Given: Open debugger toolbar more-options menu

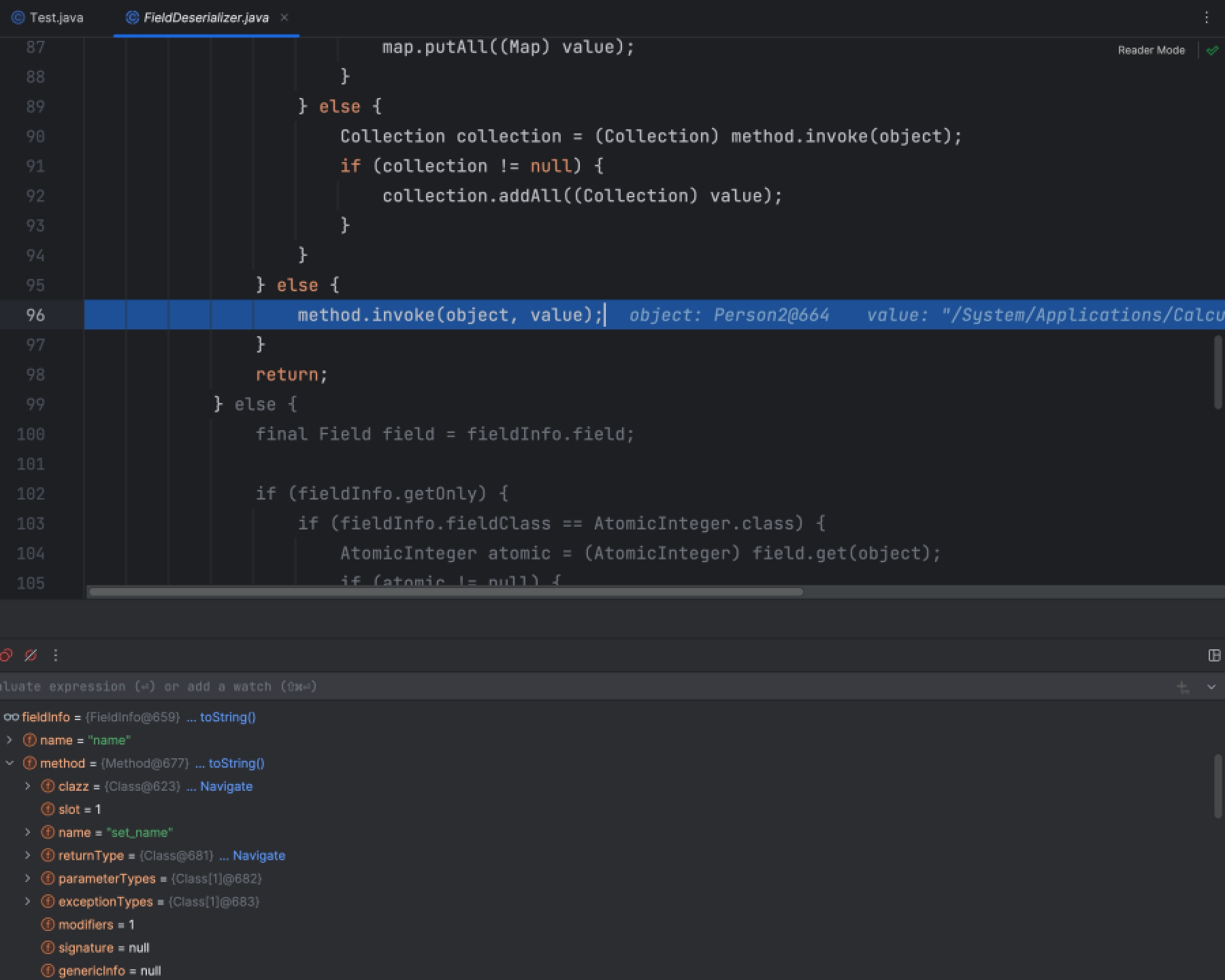Looking at the screenshot, I should pyautogui.click(x=56, y=655).
